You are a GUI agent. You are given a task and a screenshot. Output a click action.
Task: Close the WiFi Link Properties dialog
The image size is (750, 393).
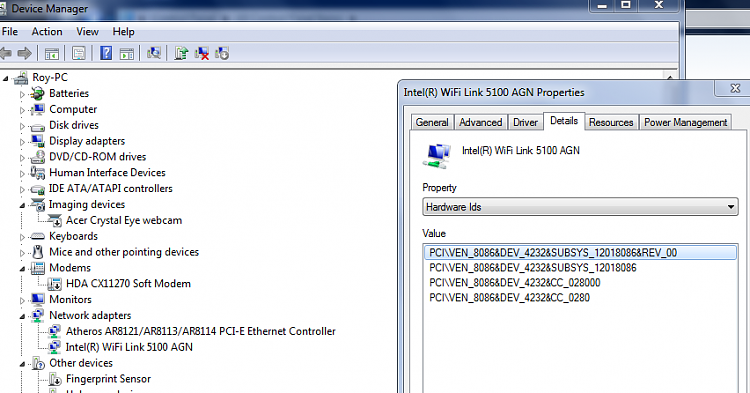point(735,88)
